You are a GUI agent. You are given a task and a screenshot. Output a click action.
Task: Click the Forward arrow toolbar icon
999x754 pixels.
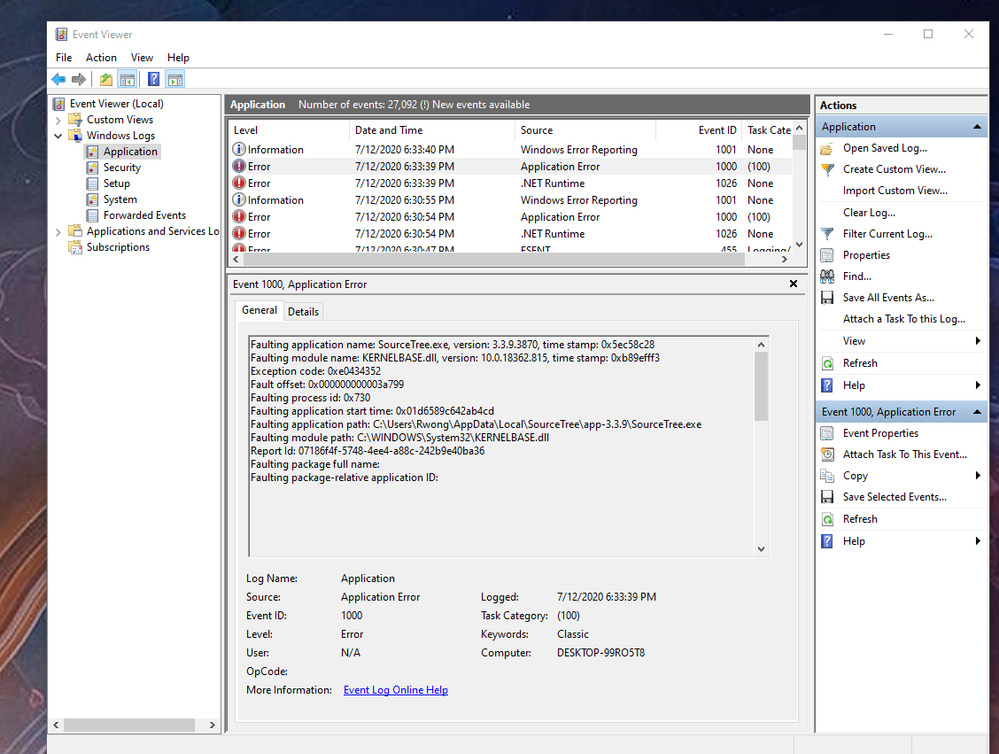78,80
